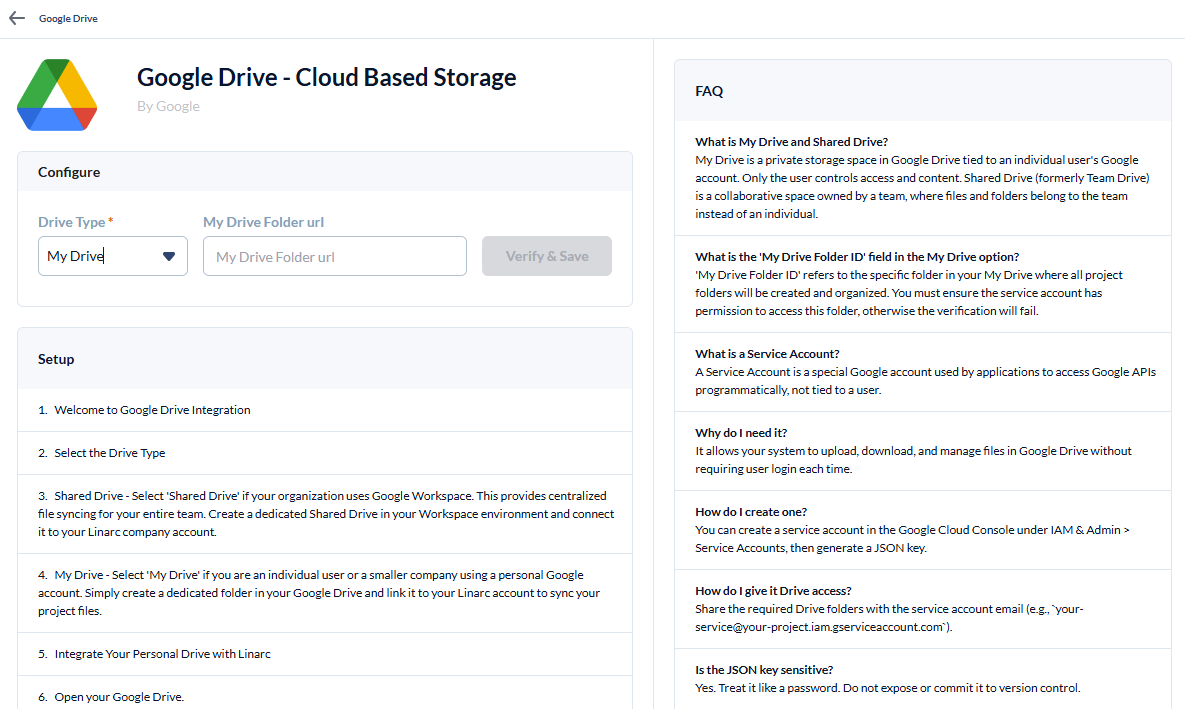Click the 'Drive Type' field label
The width and height of the screenshot is (1185, 709).
tap(76, 222)
